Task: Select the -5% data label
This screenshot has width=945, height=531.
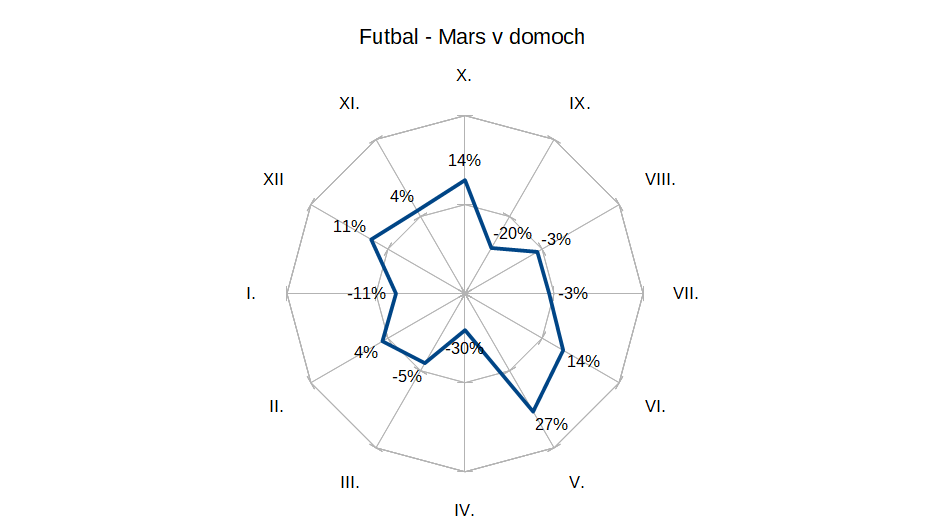Action: click(407, 376)
